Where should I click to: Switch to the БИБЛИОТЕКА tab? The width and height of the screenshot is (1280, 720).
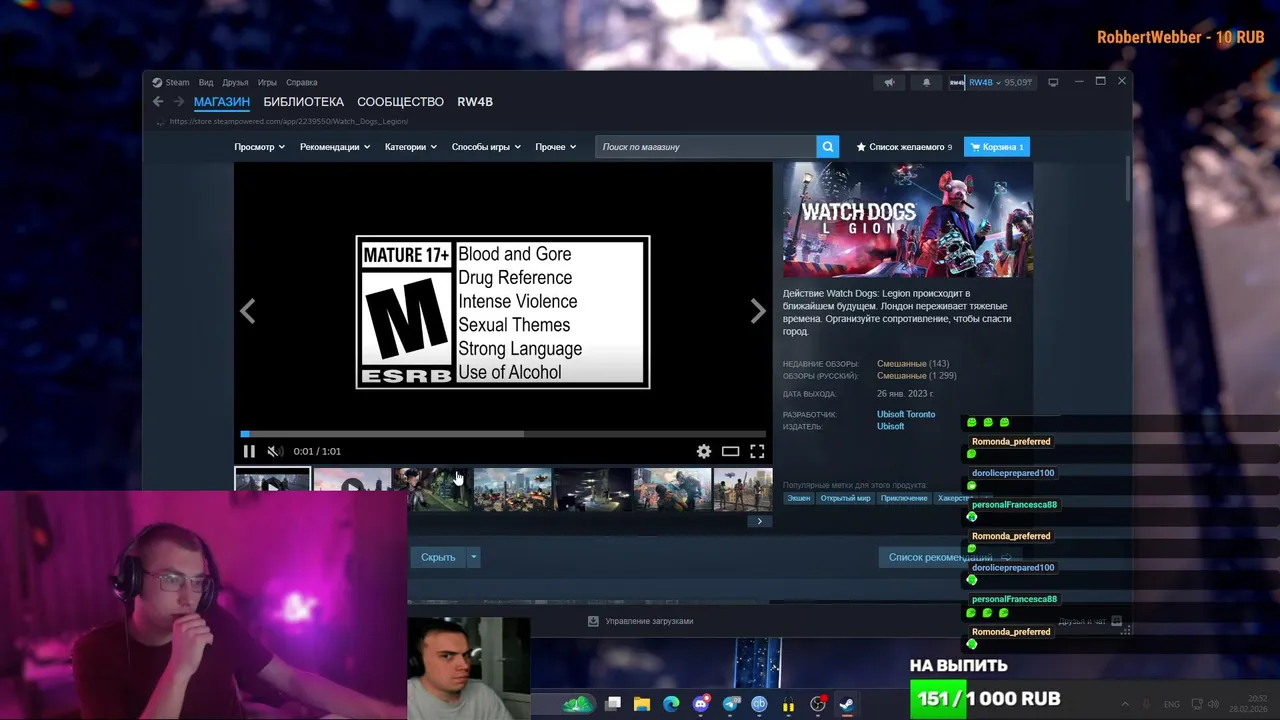coord(303,102)
